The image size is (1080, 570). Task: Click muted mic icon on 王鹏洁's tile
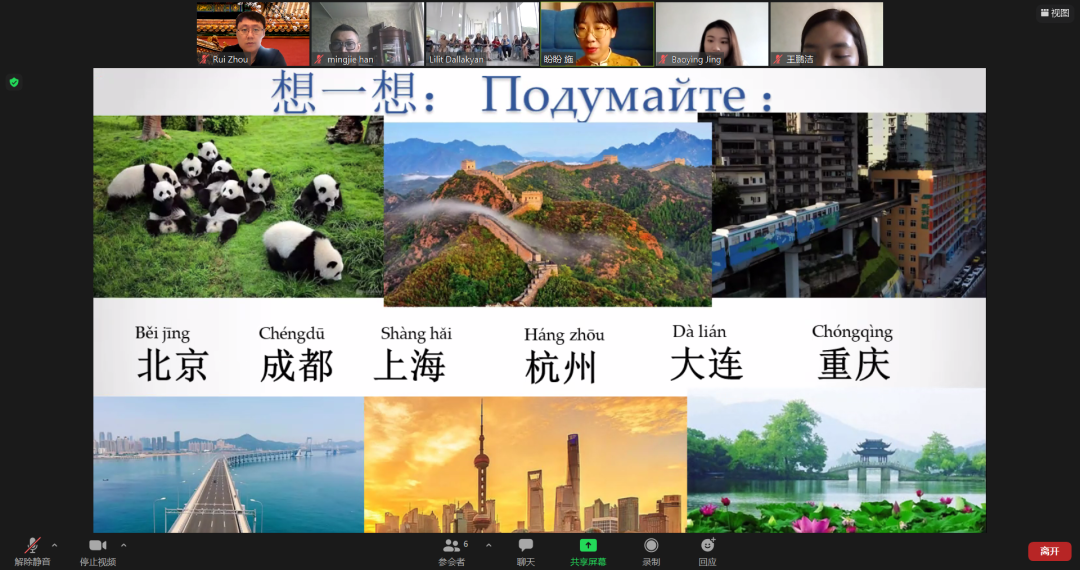778,59
